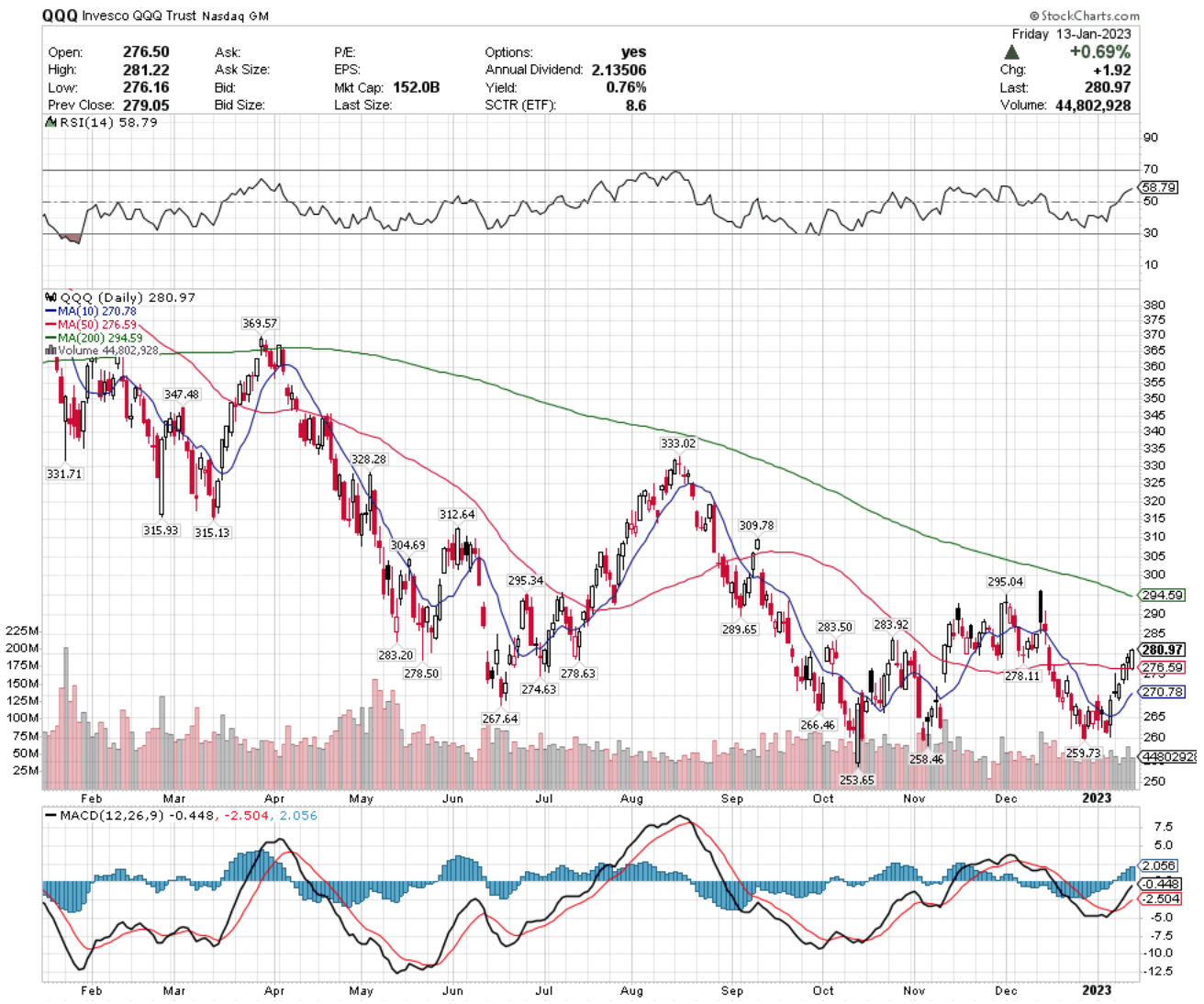Image resolution: width=1204 pixels, height=1004 pixels.
Task: Click the green up-triangle change indicator
Action: point(1011,52)
